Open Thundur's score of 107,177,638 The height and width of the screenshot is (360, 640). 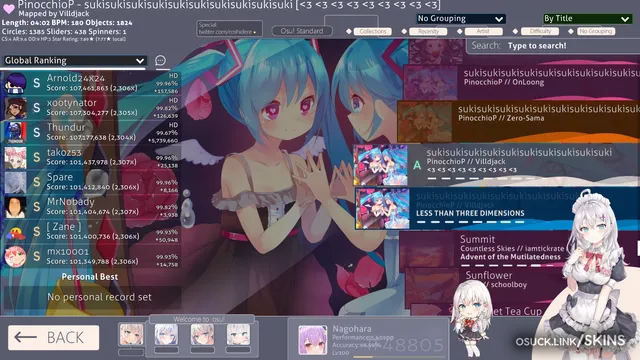click(x=91, y=133)
